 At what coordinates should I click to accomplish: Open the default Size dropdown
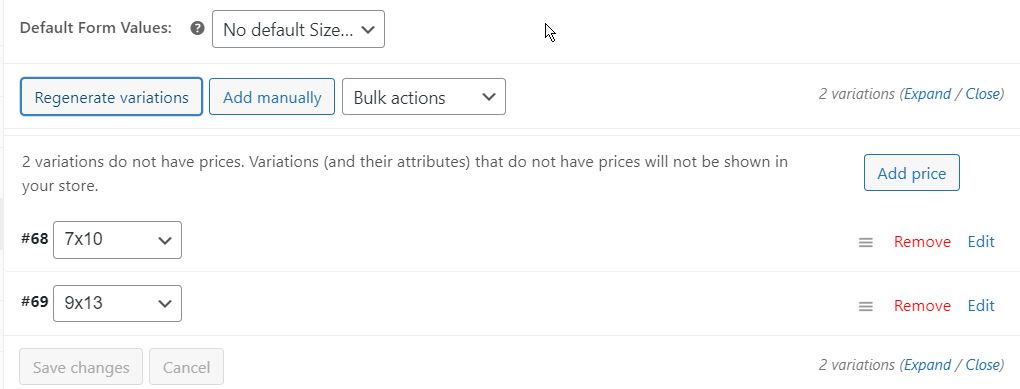point(299,29)
